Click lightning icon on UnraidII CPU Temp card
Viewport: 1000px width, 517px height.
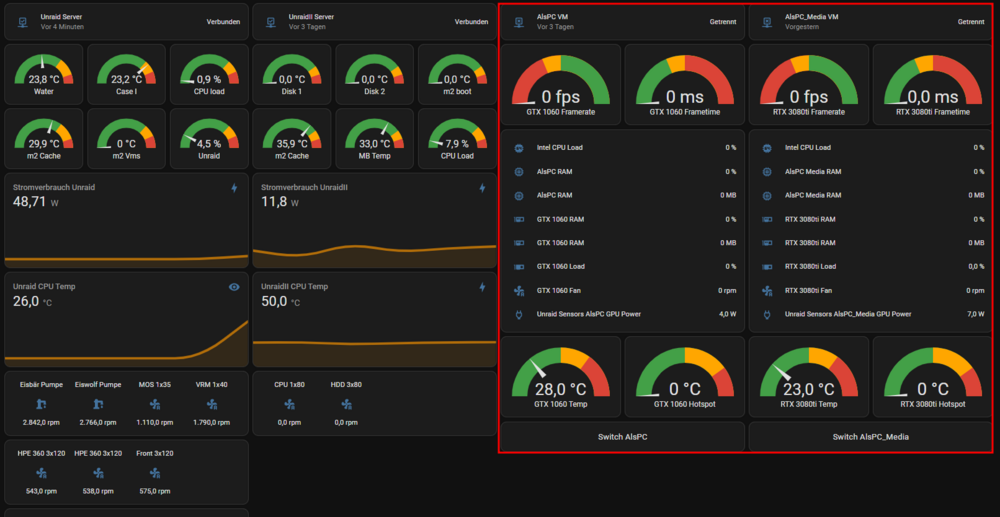[482, 287]
